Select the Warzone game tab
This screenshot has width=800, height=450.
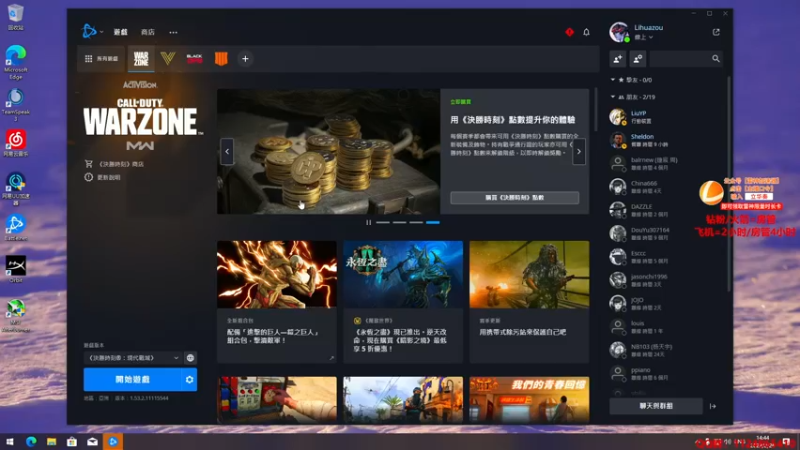click(x=141, y=59)
